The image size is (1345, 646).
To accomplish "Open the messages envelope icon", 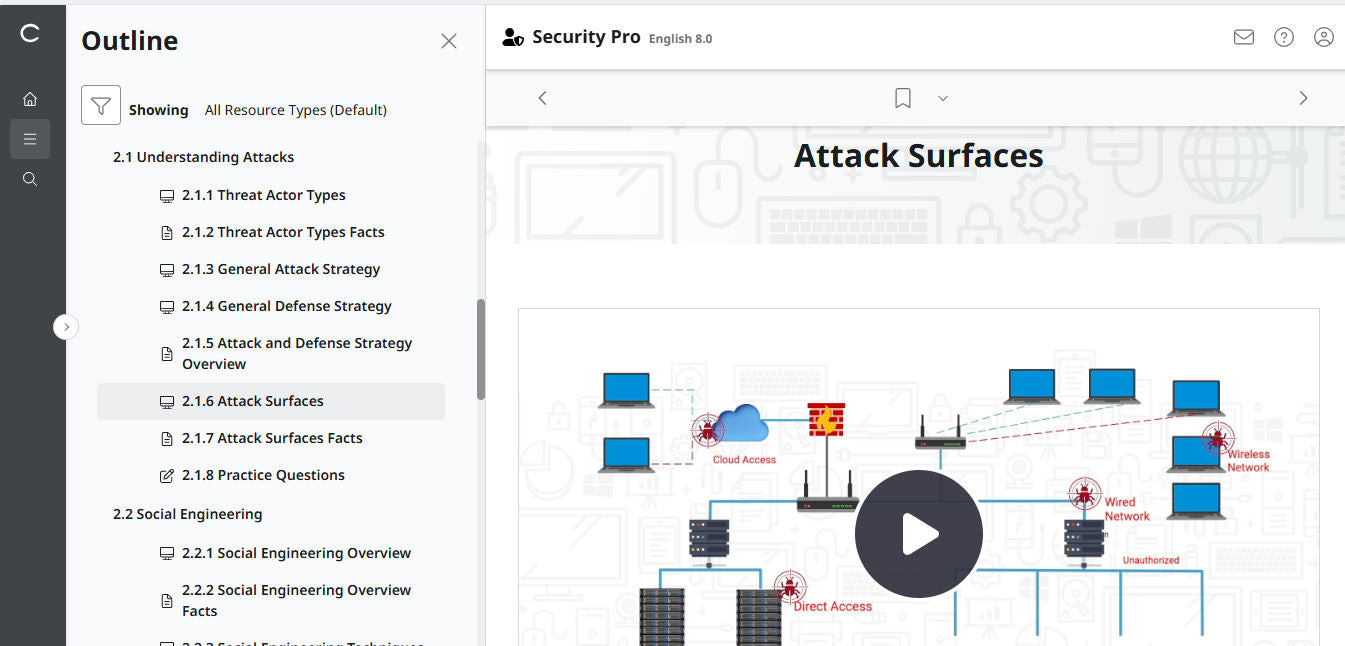I will 1243,36.
